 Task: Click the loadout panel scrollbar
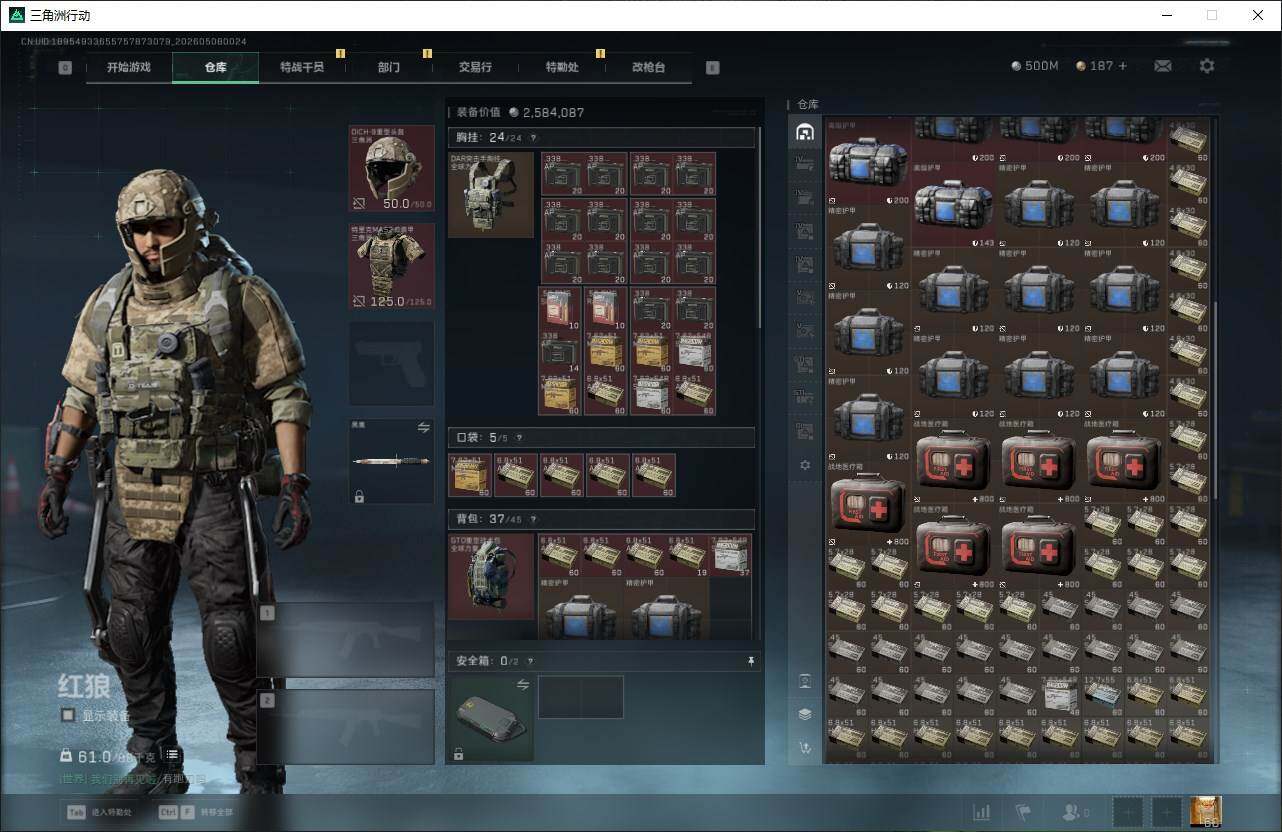coord(760,228)
